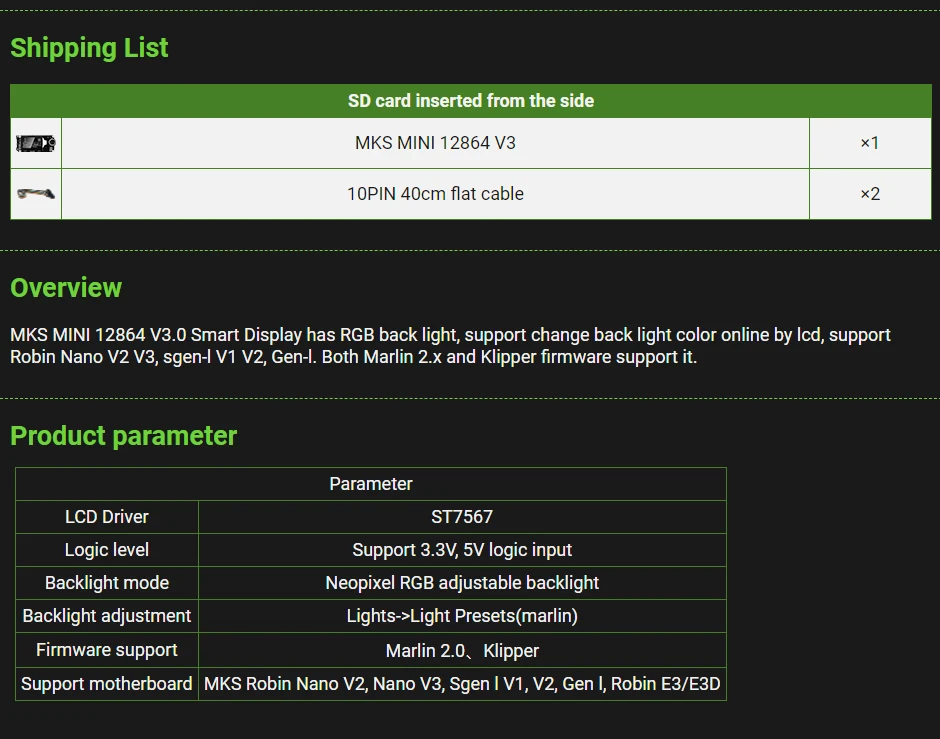
Task: Click the Neopixel RGB adjustable backlight value
Action: coord(462,583)
